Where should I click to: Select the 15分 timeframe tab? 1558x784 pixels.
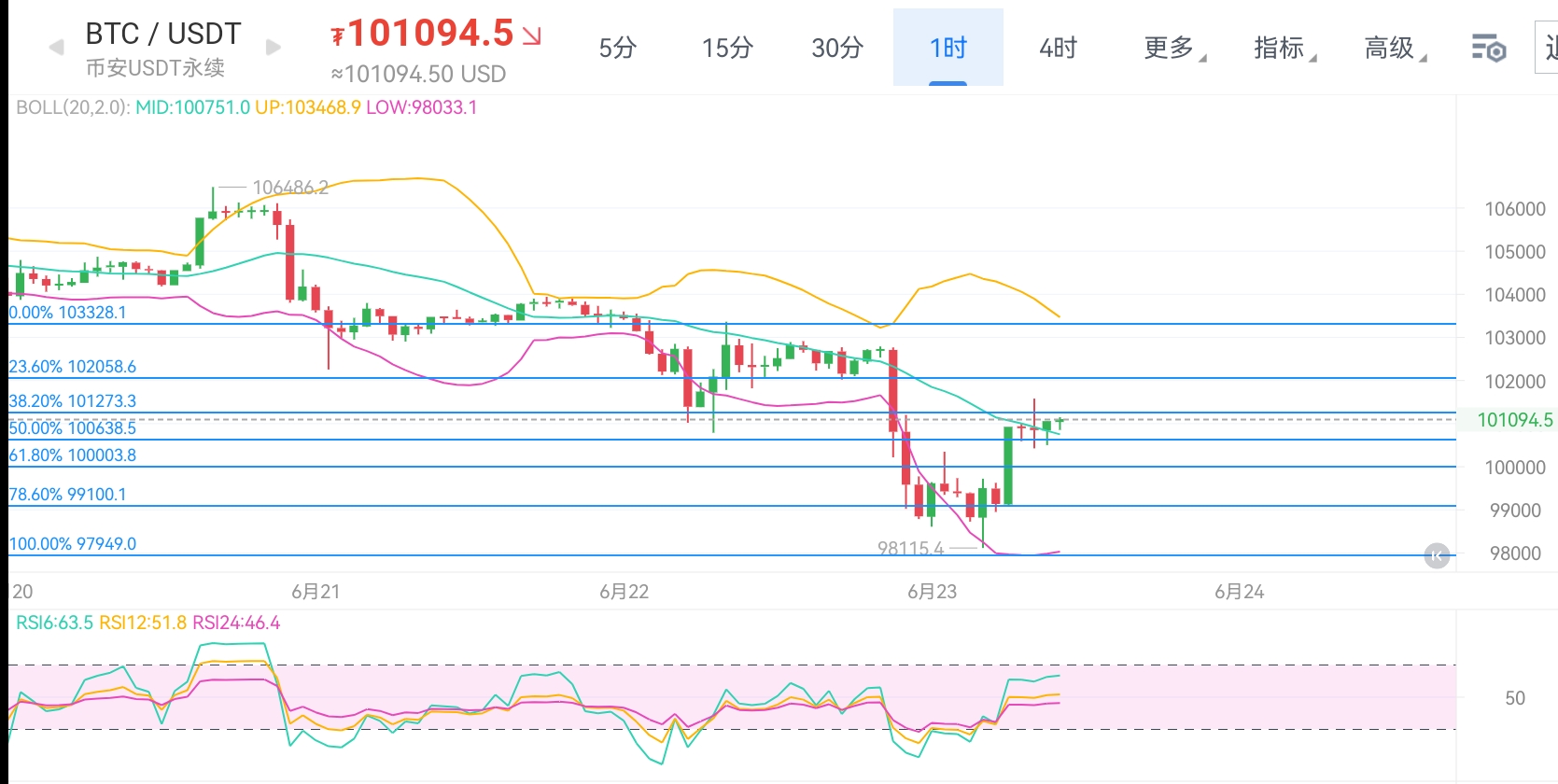click(727, 48)
